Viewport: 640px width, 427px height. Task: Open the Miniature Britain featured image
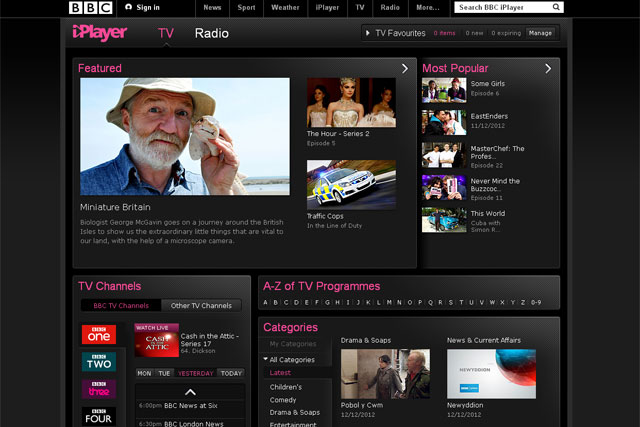[x=185, y=137]
